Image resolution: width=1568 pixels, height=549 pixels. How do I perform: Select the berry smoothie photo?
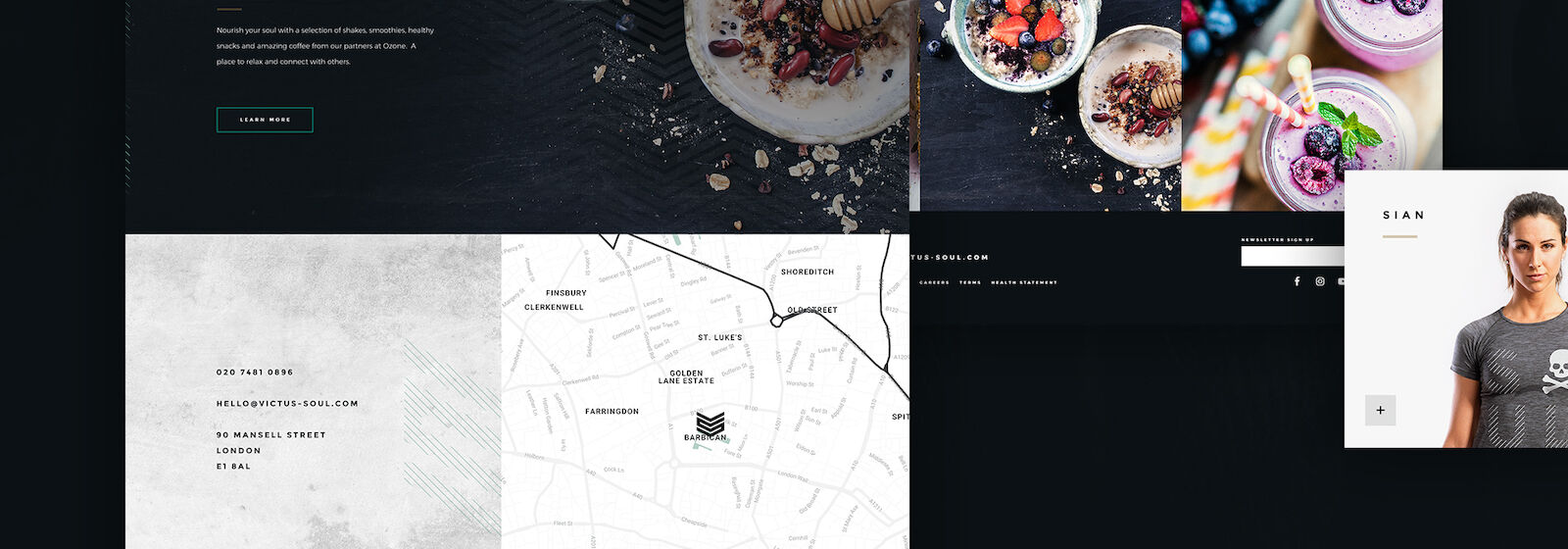tap(1311, 105)
